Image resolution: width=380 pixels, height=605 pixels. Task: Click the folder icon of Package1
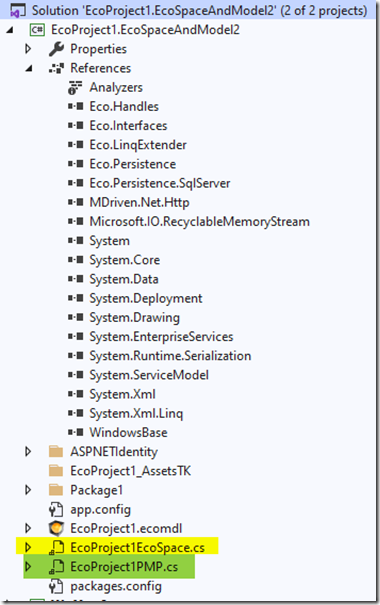click(56, 490)
